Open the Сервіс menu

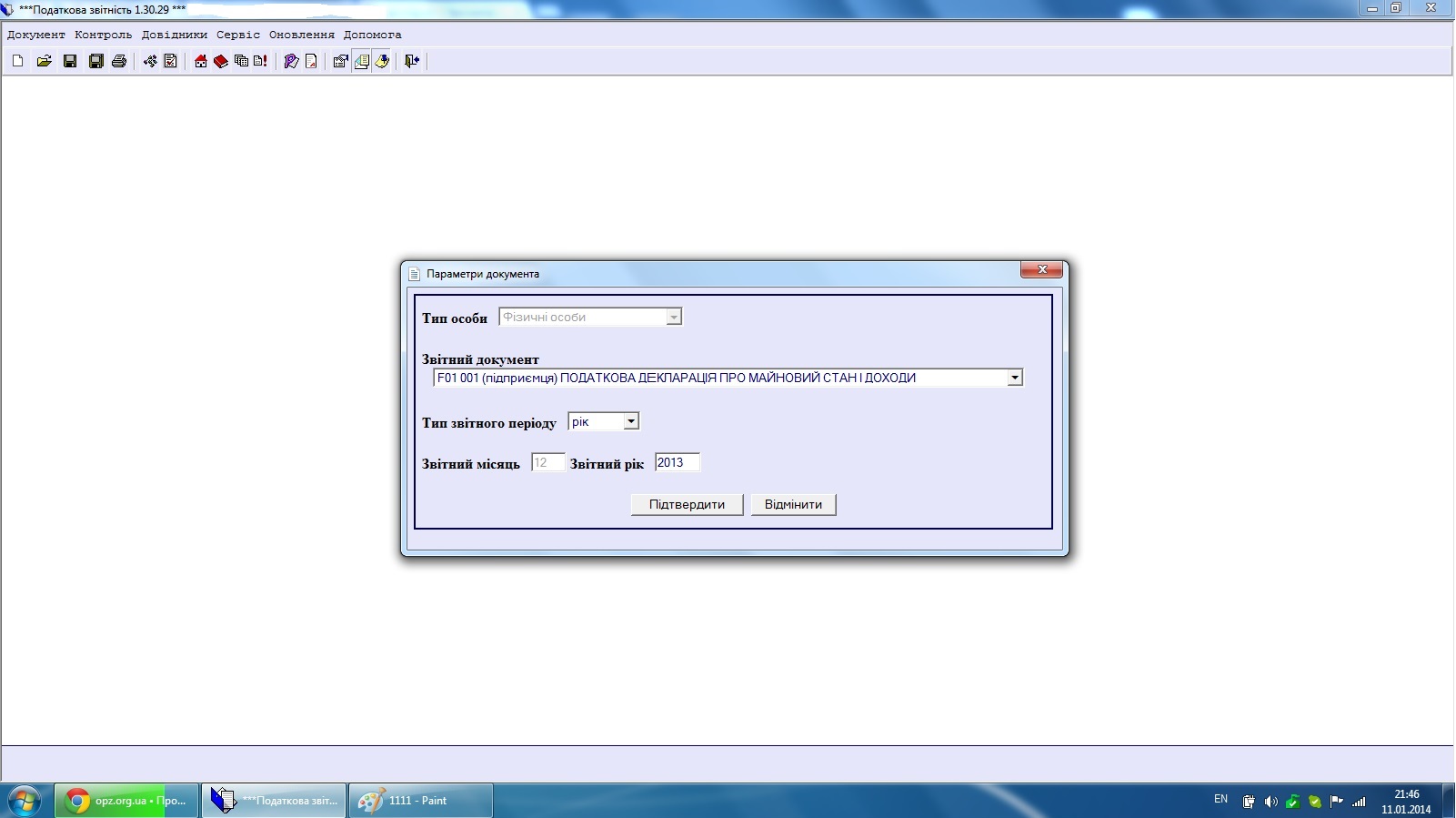pyautogui.click(x=237, y=35)
